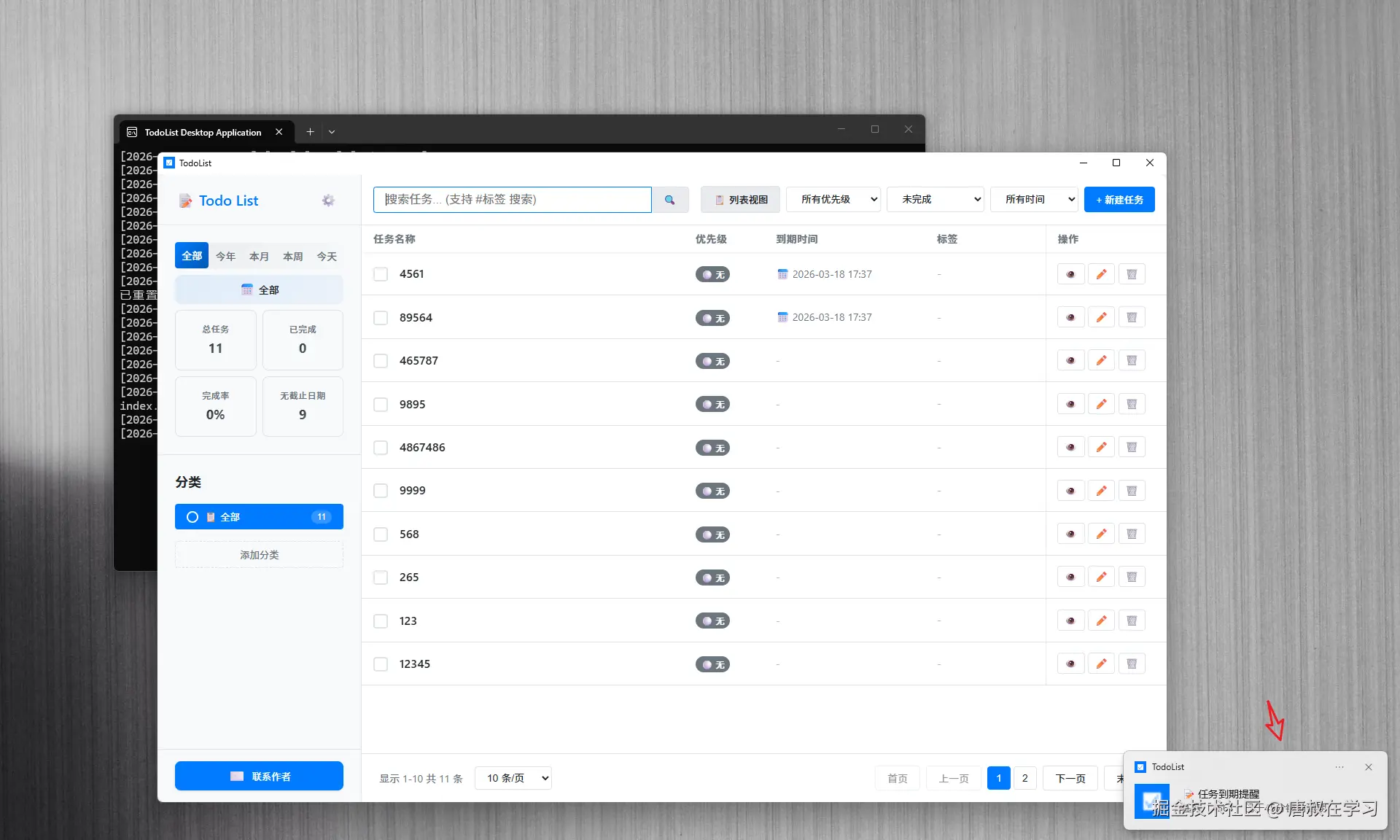
Task: Dismiss the TodoList notification toast
Action: [1368, 767]
